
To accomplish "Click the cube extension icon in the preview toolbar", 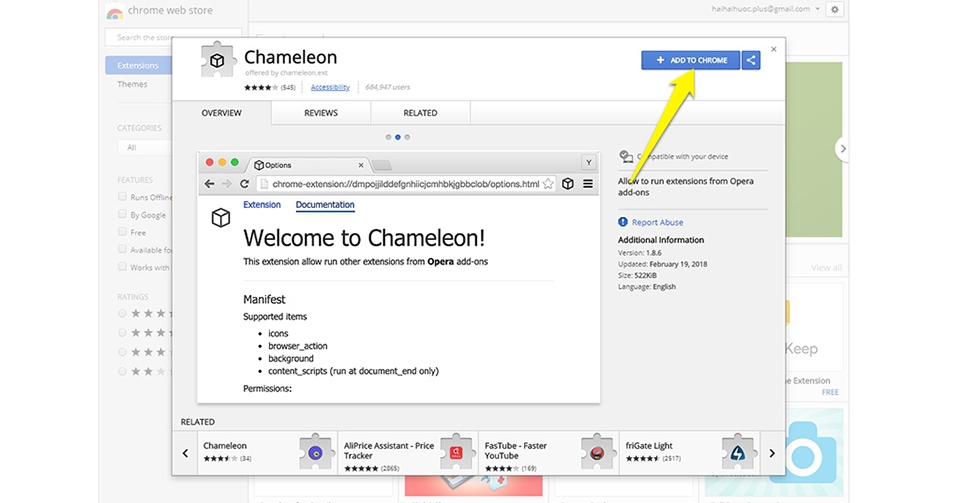I will click(x=568, y=184).
